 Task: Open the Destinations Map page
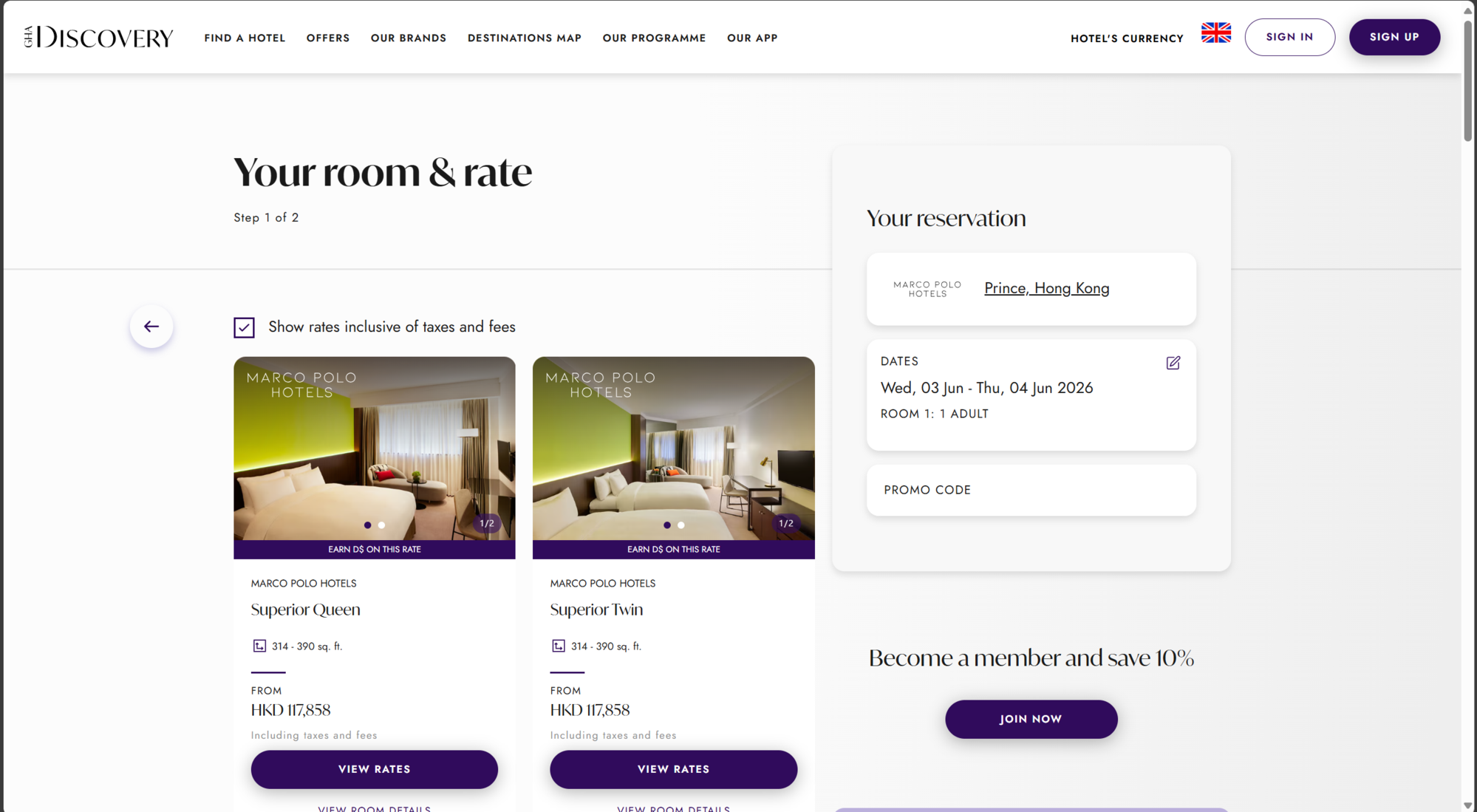pos(525,38)
